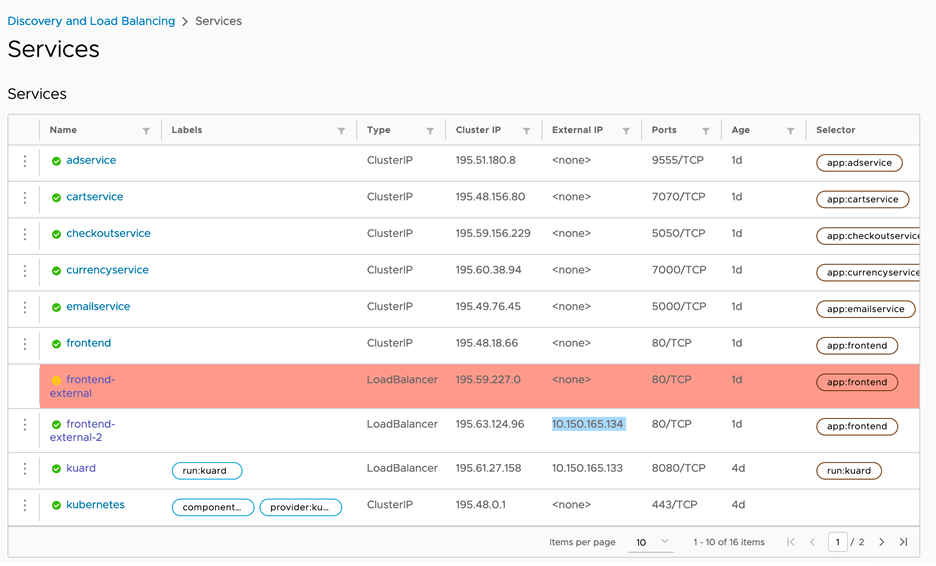Click the filter icon in the Age column

click(x=790, y=131)
